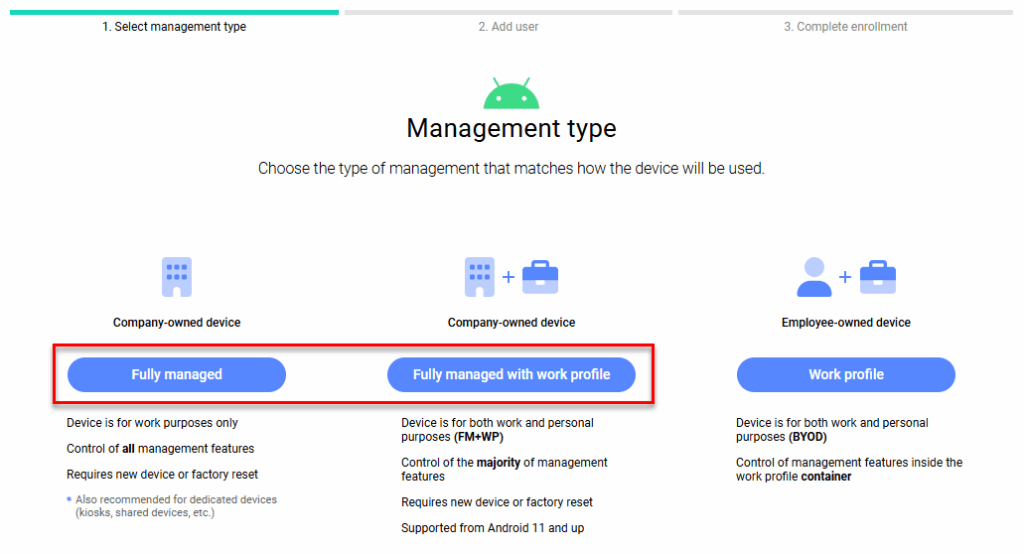The height and width of the screenshot is (554, 1024).
Task: Choose the Work profile button
Action: coord(846,374)
